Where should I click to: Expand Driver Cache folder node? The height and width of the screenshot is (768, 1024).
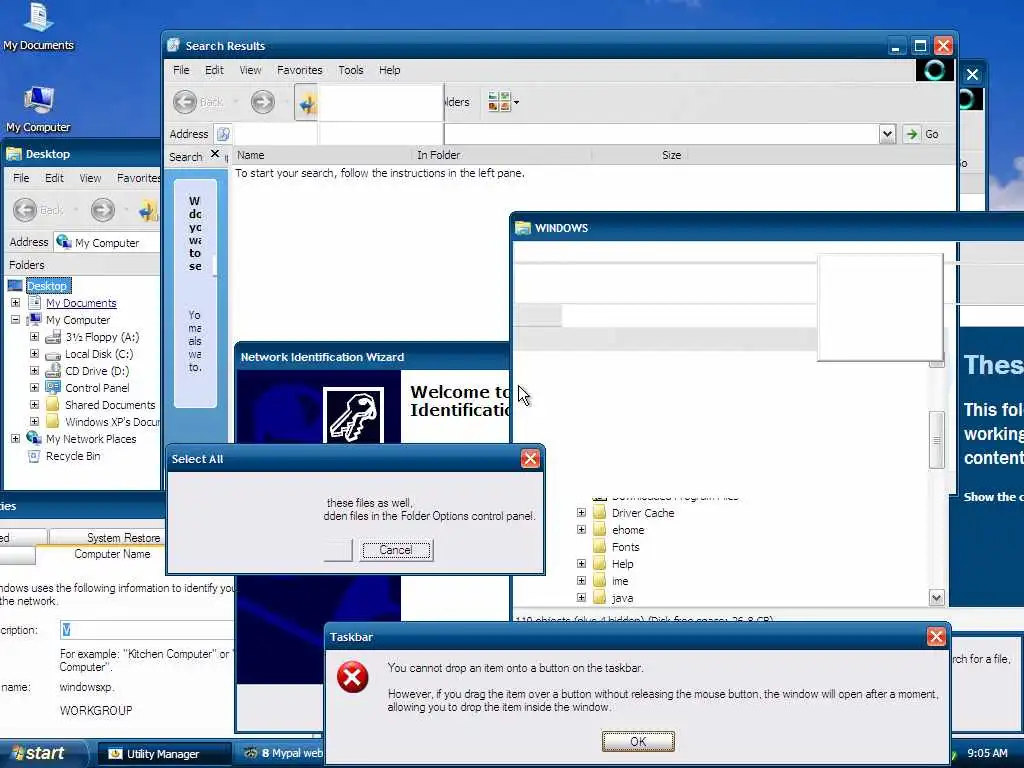(x=581, y=513)
